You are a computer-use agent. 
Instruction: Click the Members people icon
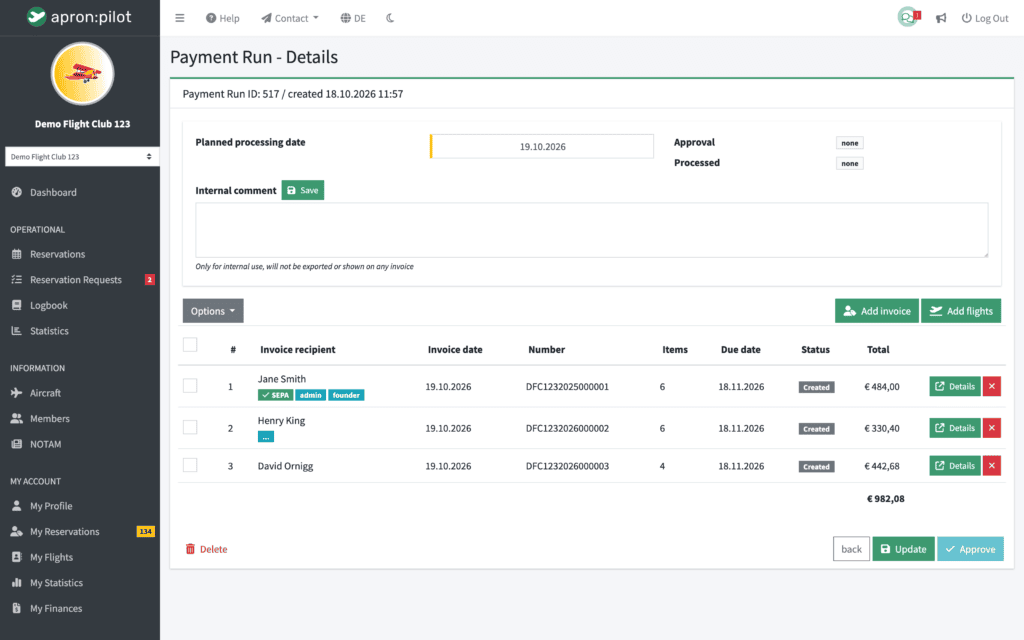click(16, 419)
